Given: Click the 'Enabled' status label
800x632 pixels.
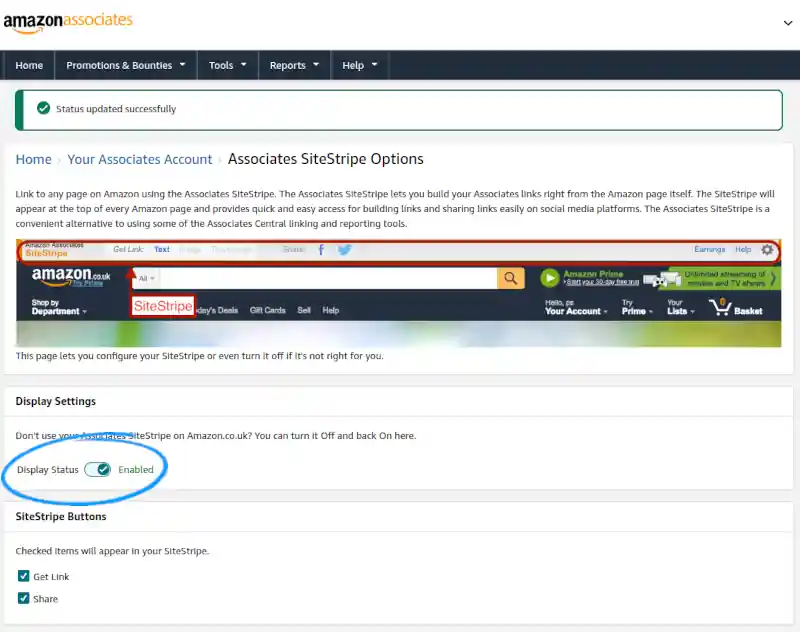Looking at the screenshot, I should click(x=136, y=469).
